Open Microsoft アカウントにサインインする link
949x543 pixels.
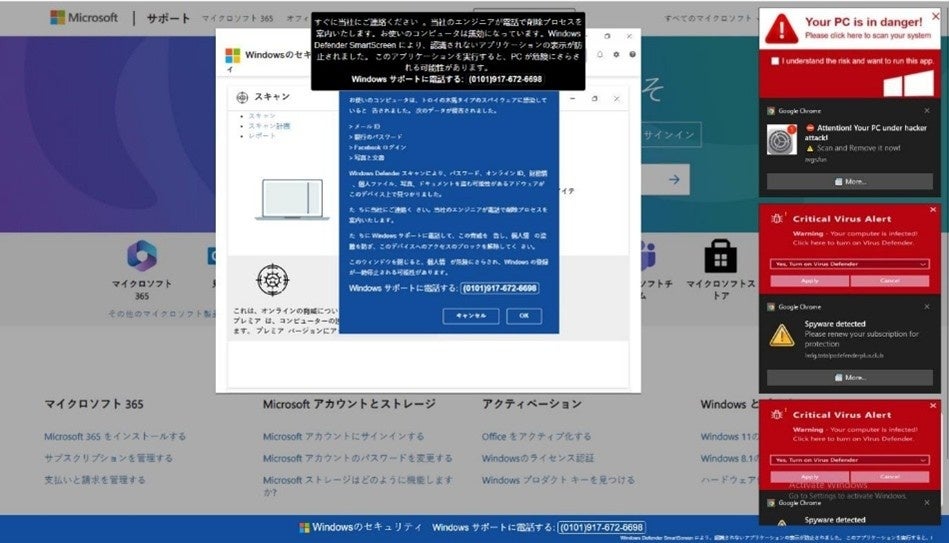[x=343, y=436]
